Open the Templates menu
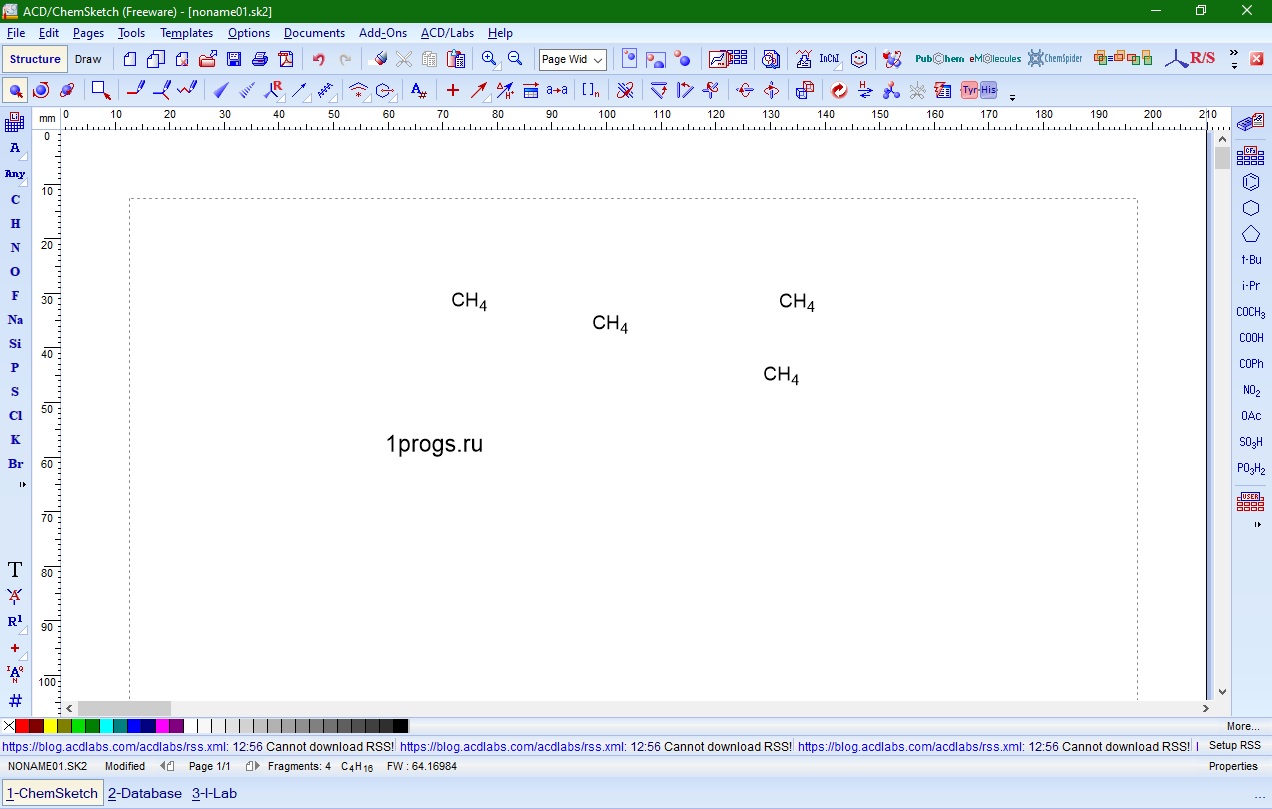The width and height of the screenshot is (1272, 809). pyautogui.click(x=186, y=33)
